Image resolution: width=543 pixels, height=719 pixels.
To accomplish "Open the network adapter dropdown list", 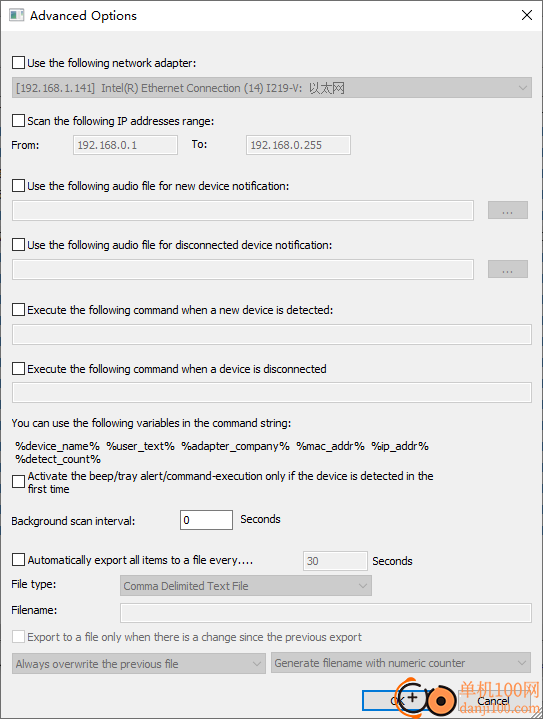I will (x=272, y=88).
